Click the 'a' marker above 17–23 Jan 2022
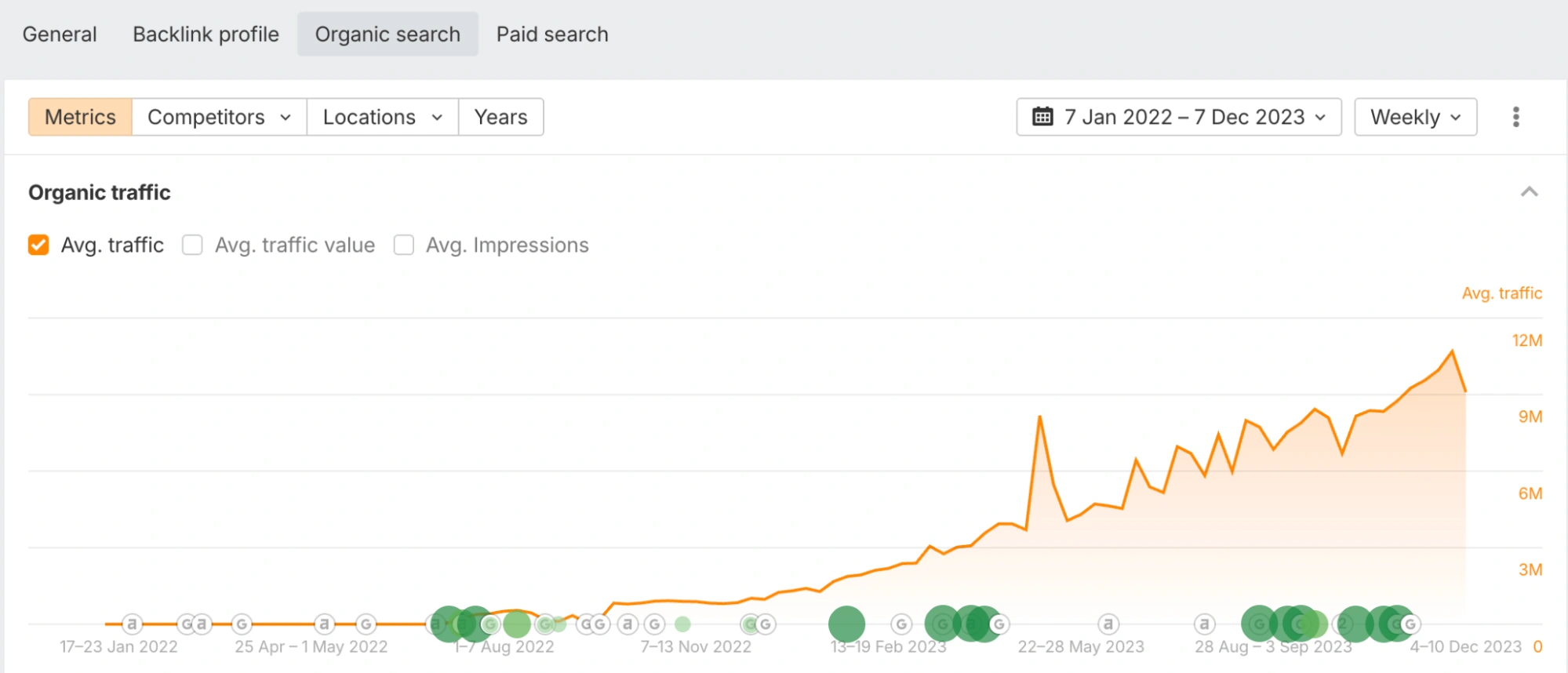 point(132,624)
